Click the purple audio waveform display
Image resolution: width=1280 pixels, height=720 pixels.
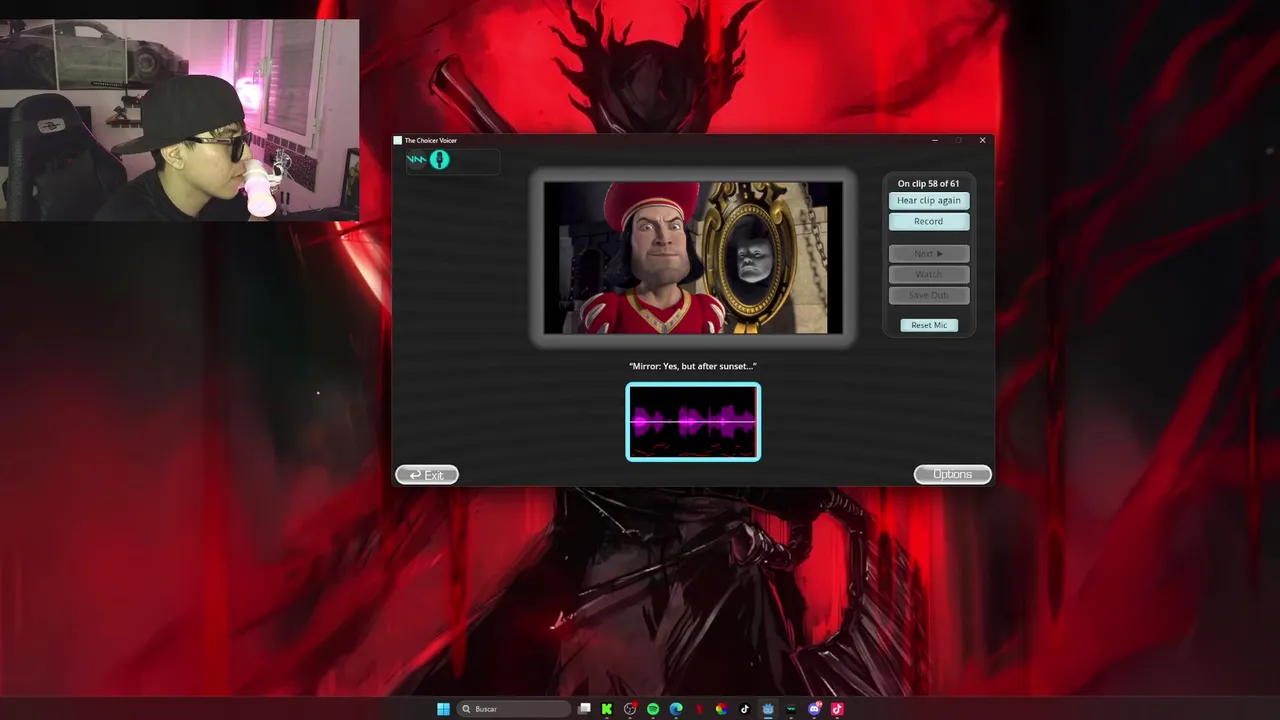click(693, 422)
